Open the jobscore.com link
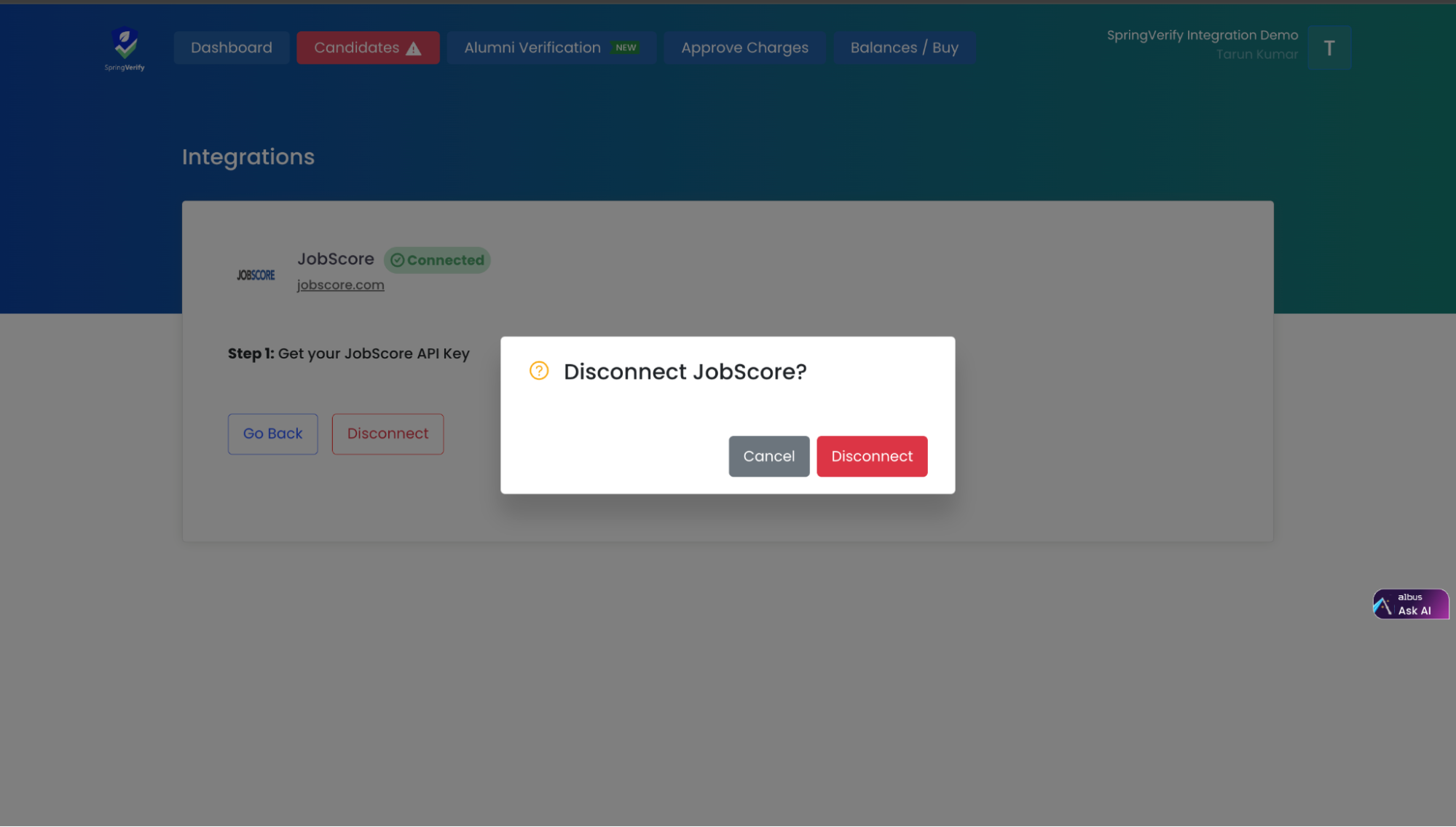 point(340,285)
